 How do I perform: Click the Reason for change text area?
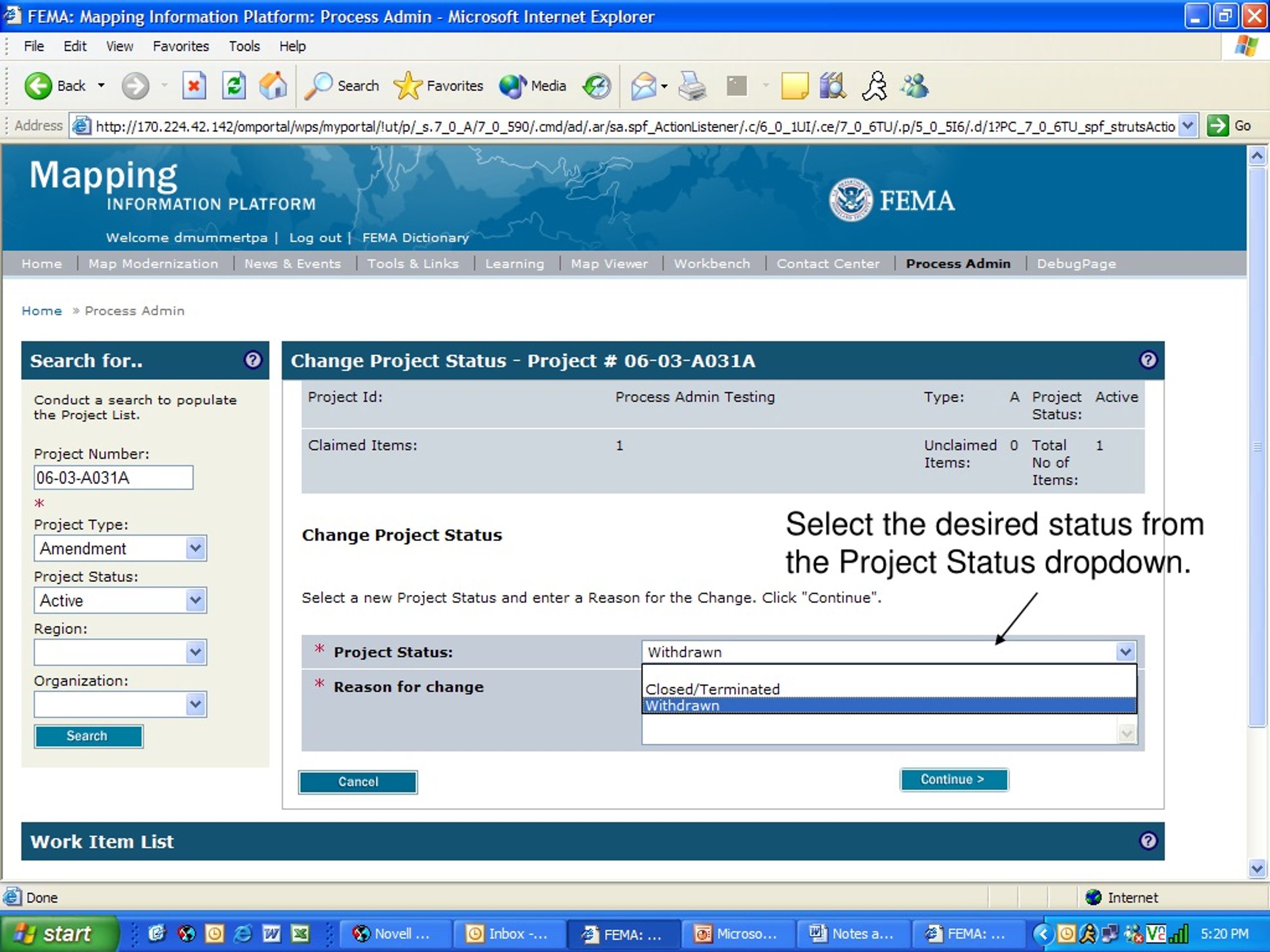(x=889, y=731)
